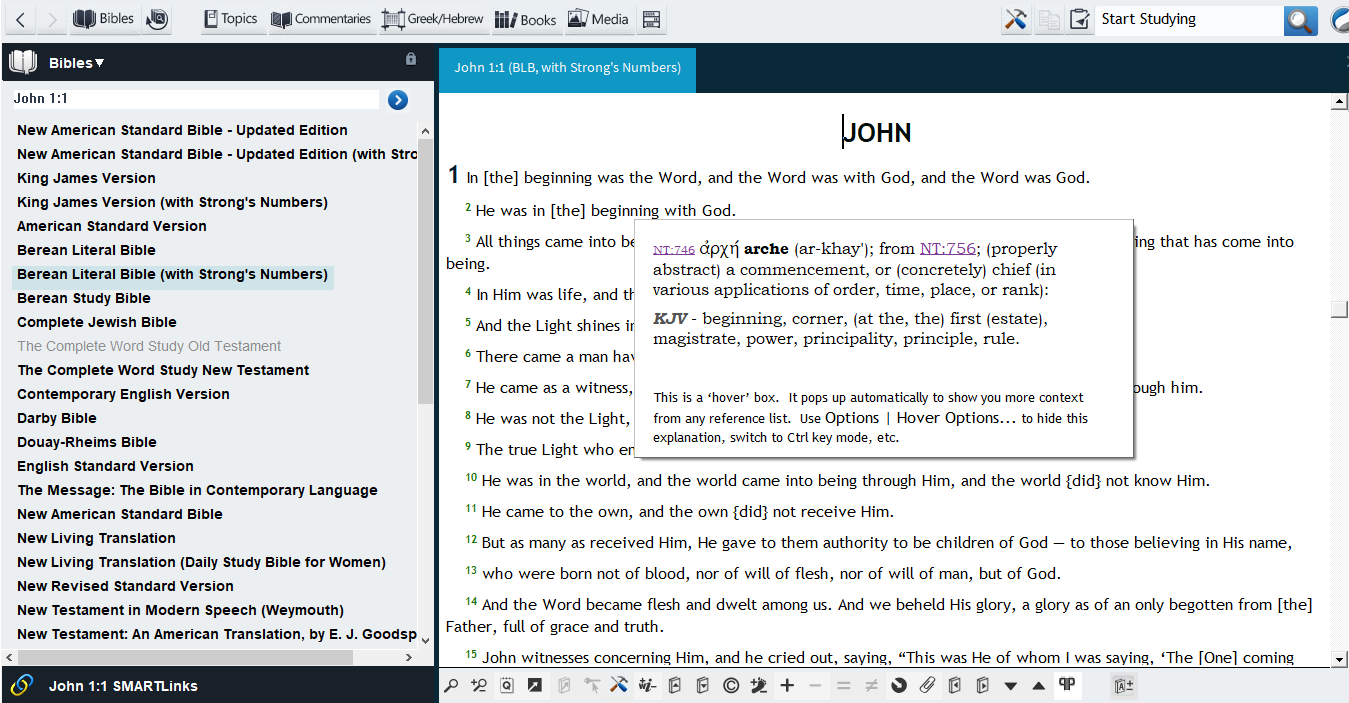Click the layout panels icon after Media

(x=651, y=19)
